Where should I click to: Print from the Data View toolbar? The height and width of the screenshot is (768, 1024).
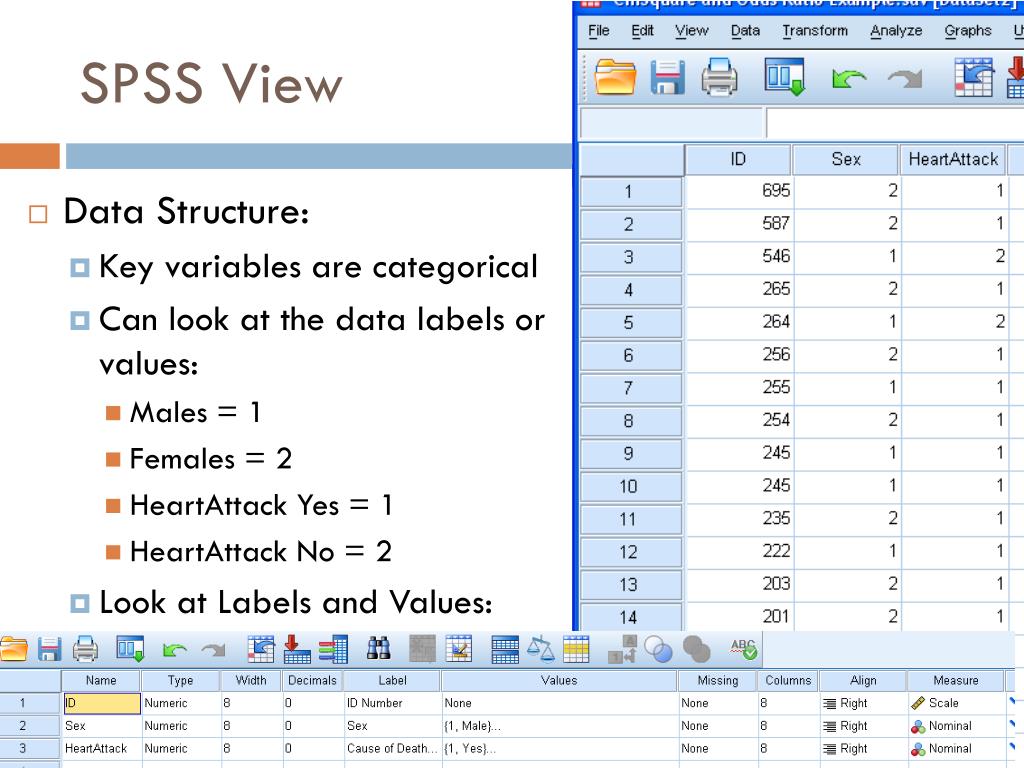719,77
